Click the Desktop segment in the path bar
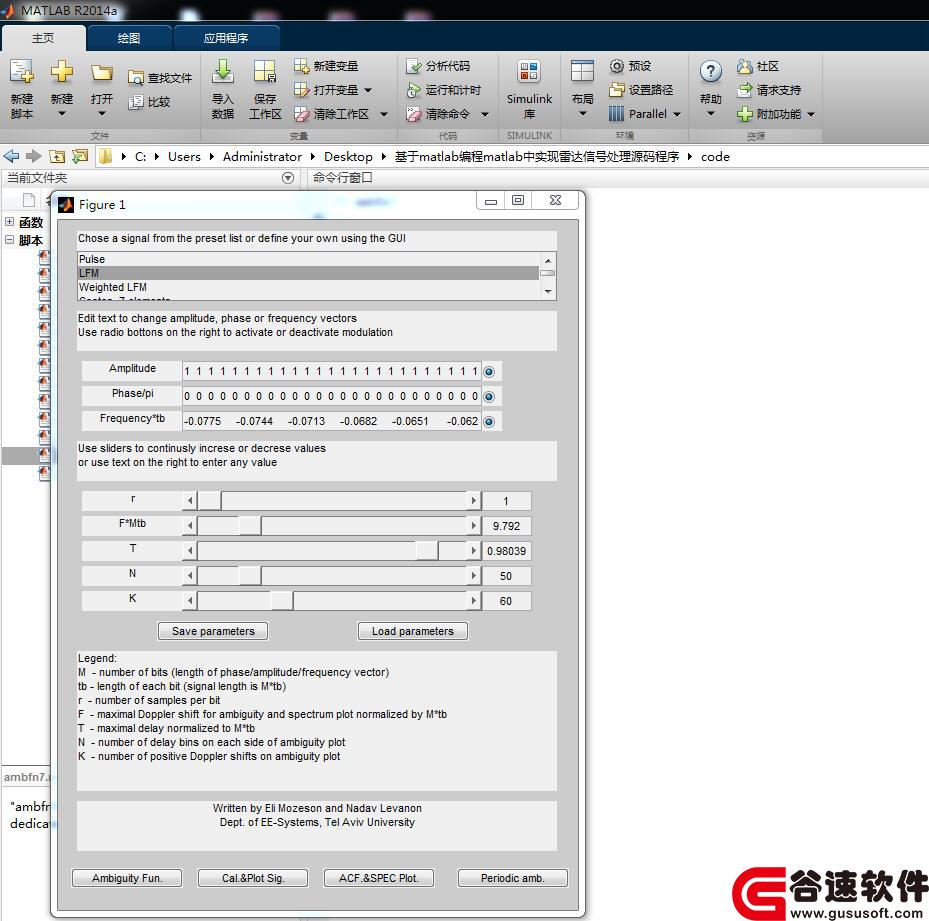The width and height of the screenshot is (929, 921). pyautogui.click(x=348, y=156)
